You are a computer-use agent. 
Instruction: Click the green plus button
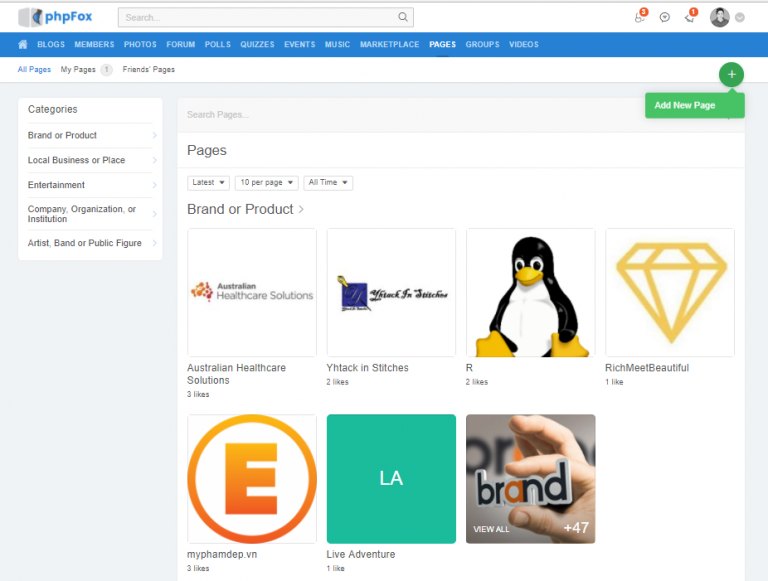(731, 75)
